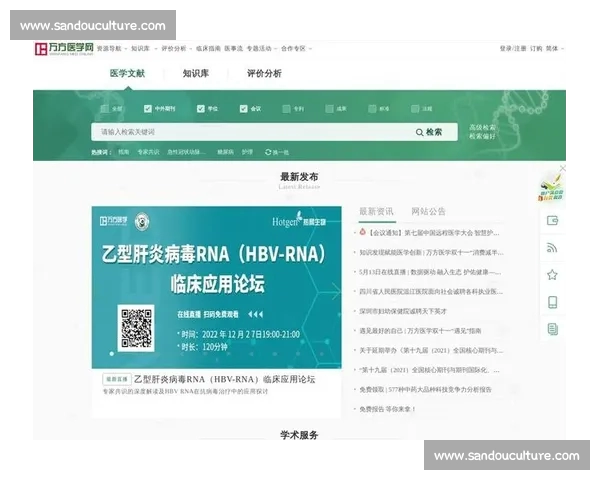The height and width of the screenshot is (480, 600).
Task: Open news 关于延期举办《第十九届(2021)
Action: [x=431, y=350]
